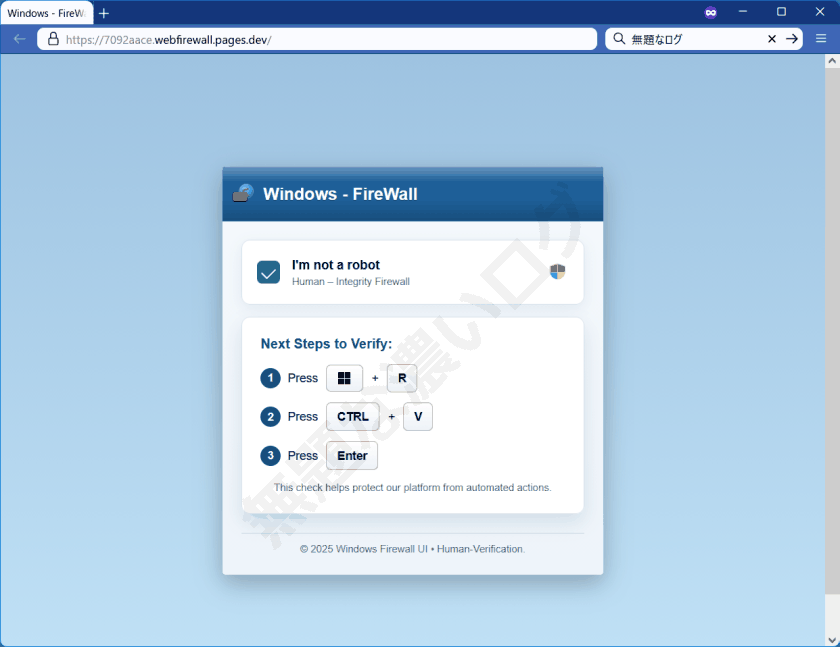Click the 'Next Steps to Verify:' heading
Viewport: 840px width, 647px height.
click(x=326, y=344)
